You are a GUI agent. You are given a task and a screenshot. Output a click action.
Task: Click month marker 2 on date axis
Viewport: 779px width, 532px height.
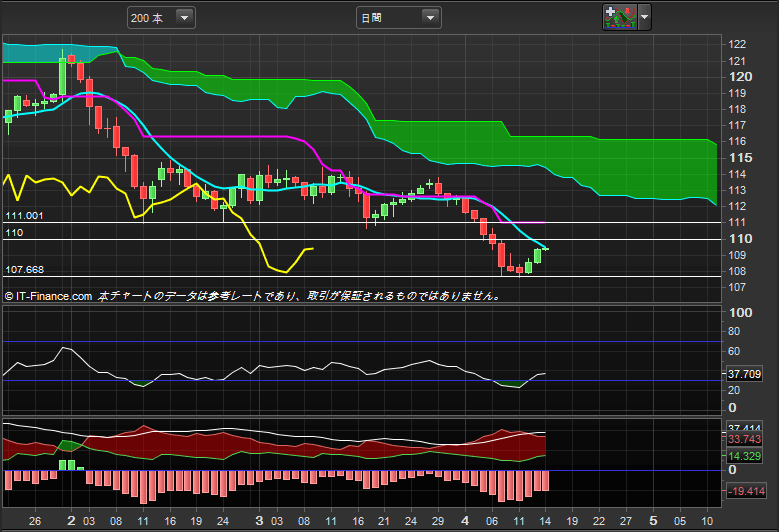[x=71, y=521]
